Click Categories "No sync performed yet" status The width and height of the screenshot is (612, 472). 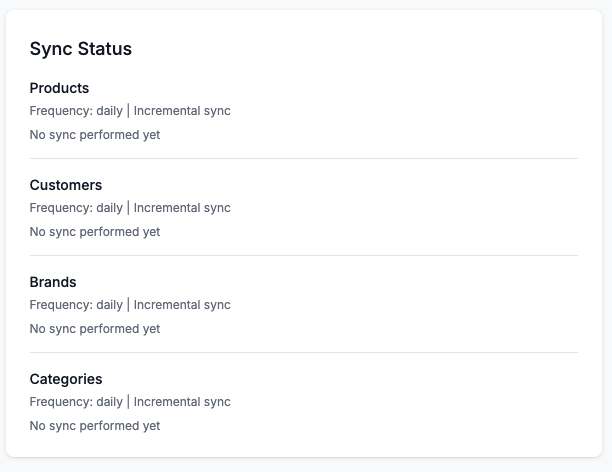[95, 426]
